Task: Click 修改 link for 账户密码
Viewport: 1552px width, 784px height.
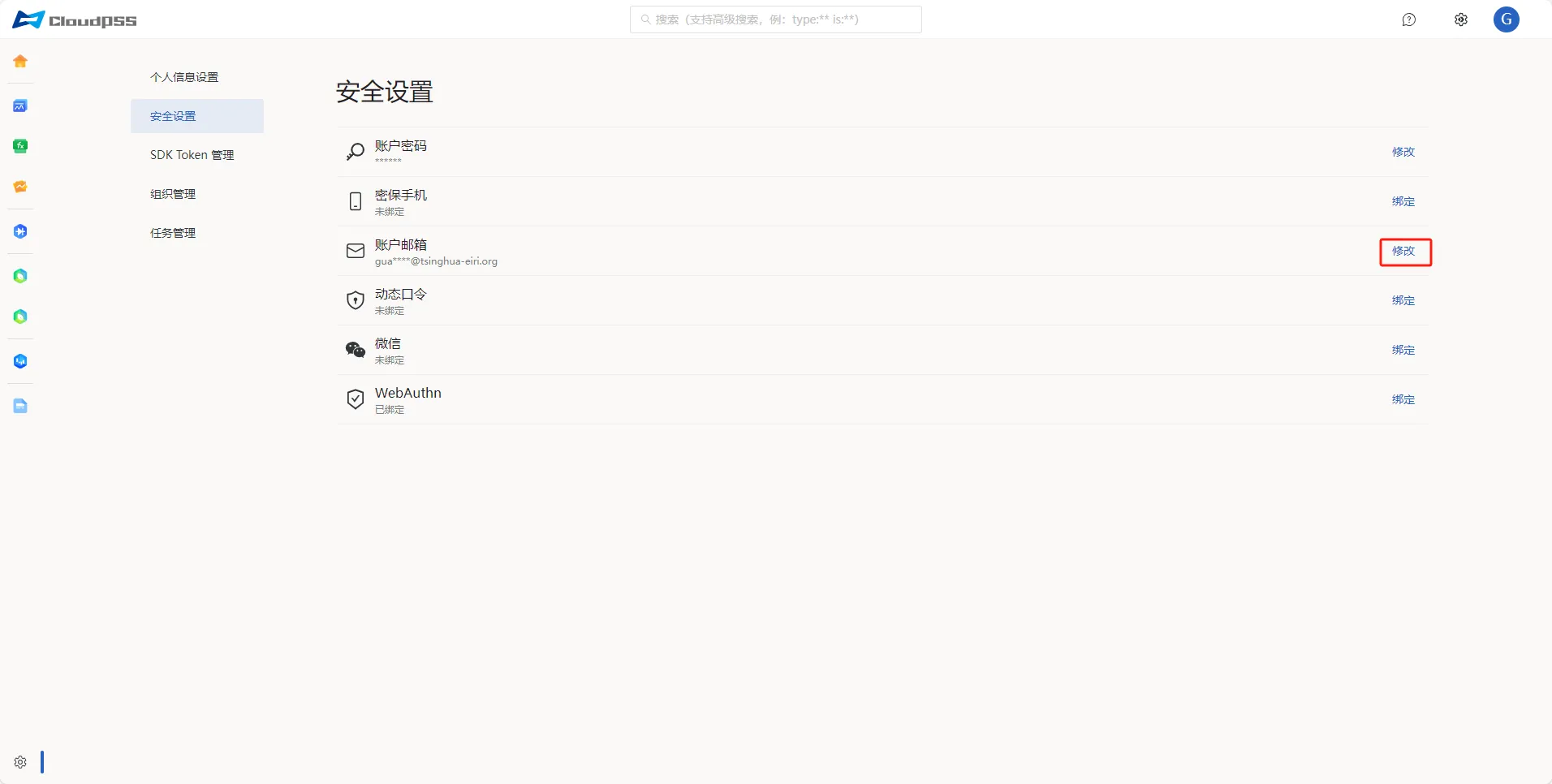Action: 1403,152
